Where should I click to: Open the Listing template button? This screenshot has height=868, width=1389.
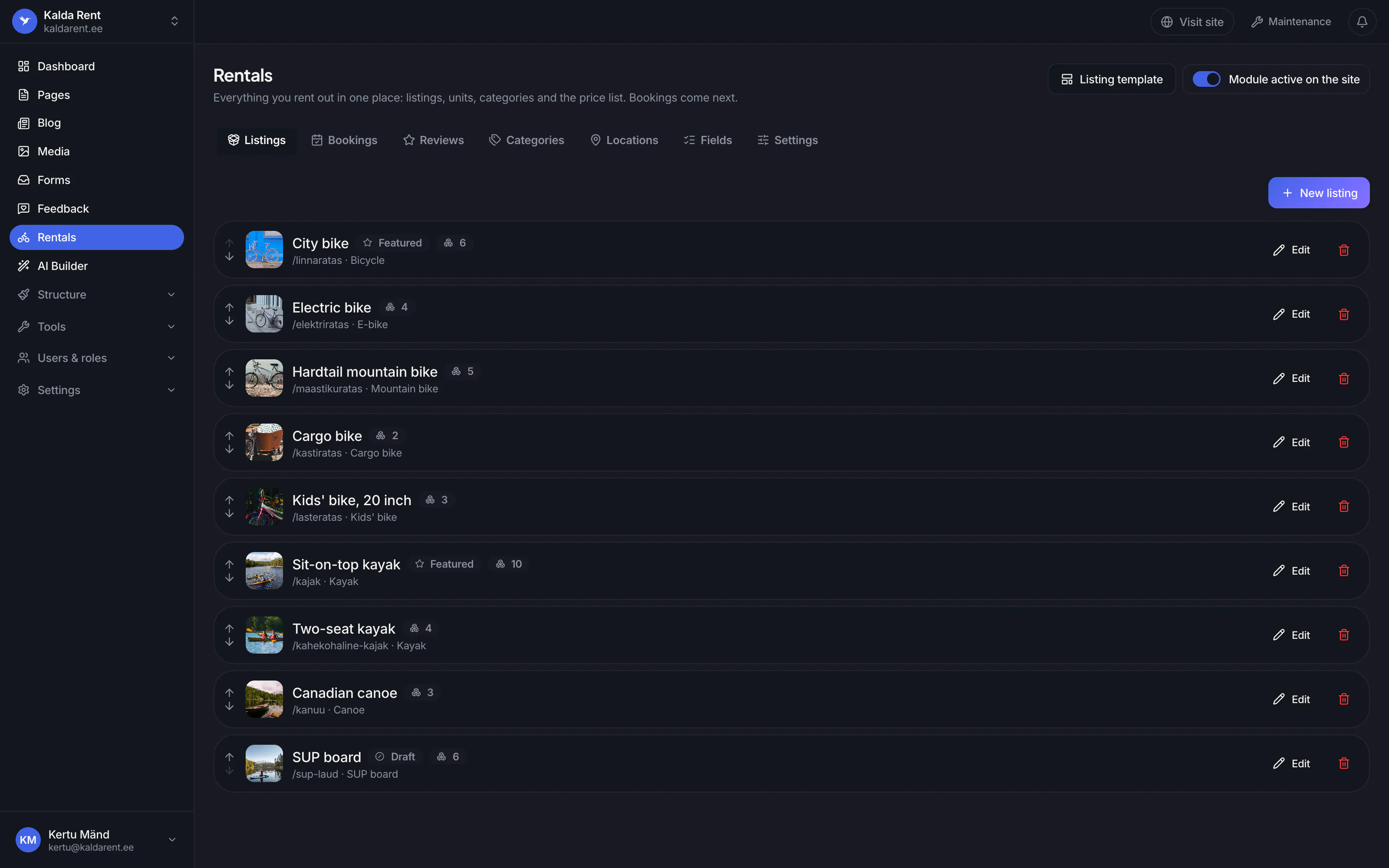pyautogui.click(x=1112, y=79)
